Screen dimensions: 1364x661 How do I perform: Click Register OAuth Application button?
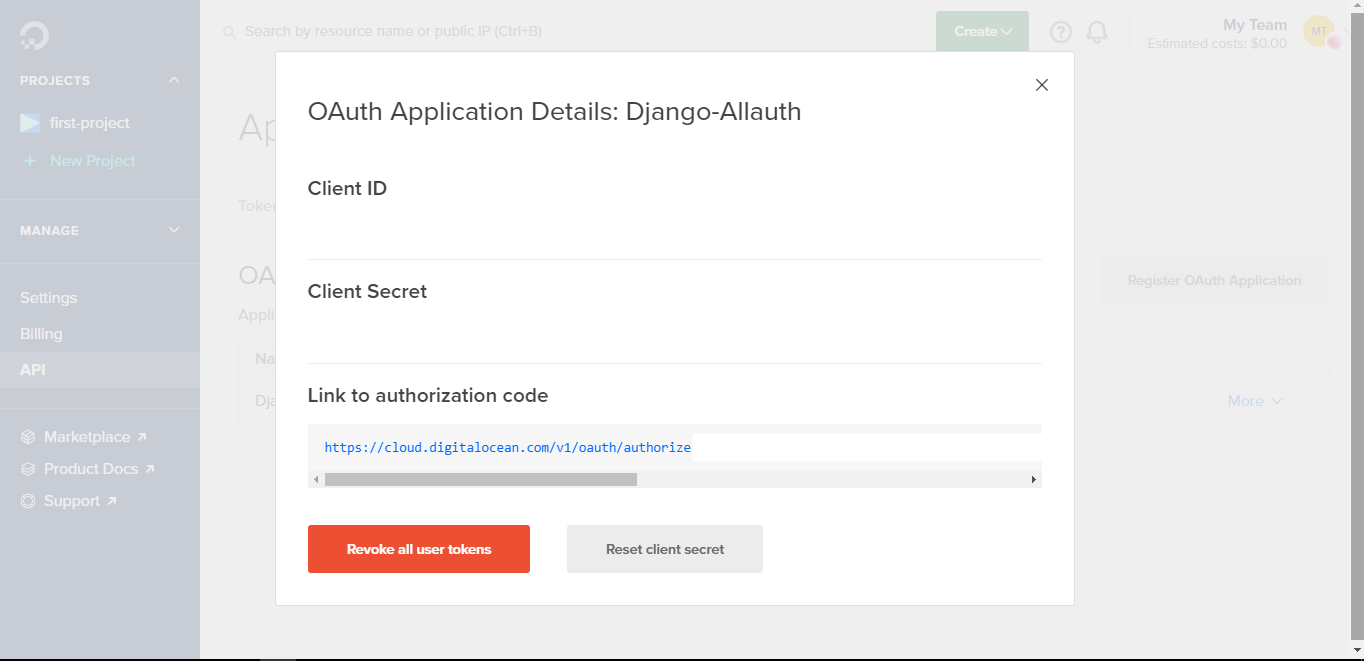point(1214,281)
